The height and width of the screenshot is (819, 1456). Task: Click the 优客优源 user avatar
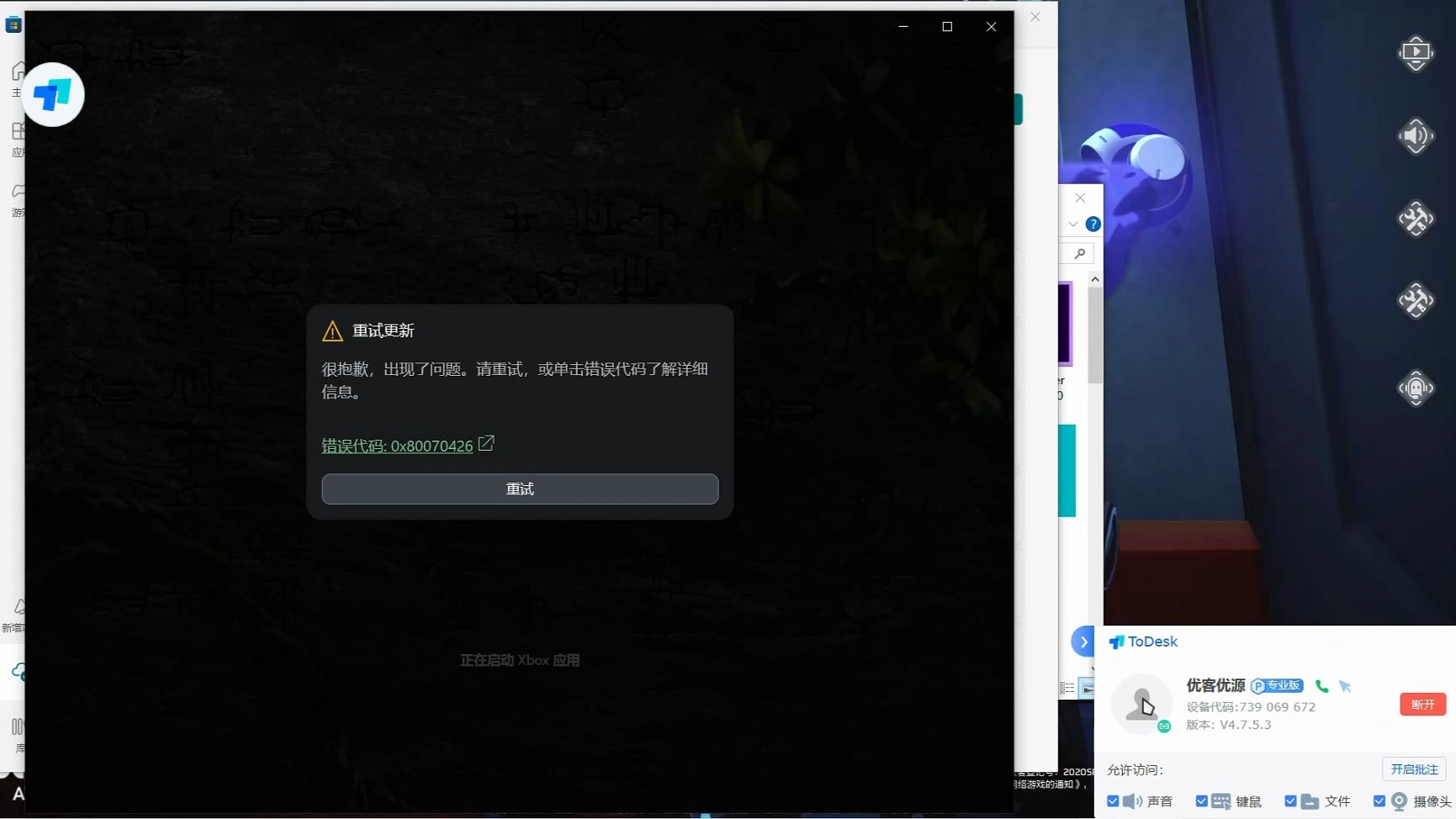coord(1141,704)
